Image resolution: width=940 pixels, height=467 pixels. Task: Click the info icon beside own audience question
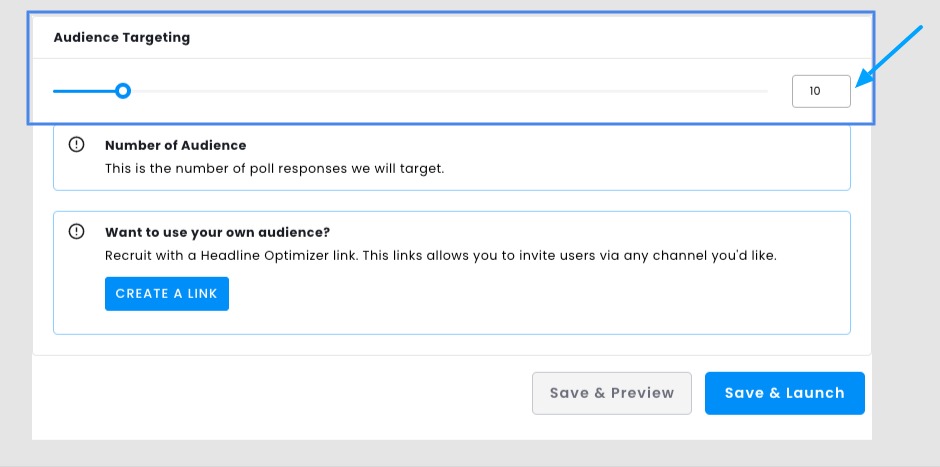(77, 231)
